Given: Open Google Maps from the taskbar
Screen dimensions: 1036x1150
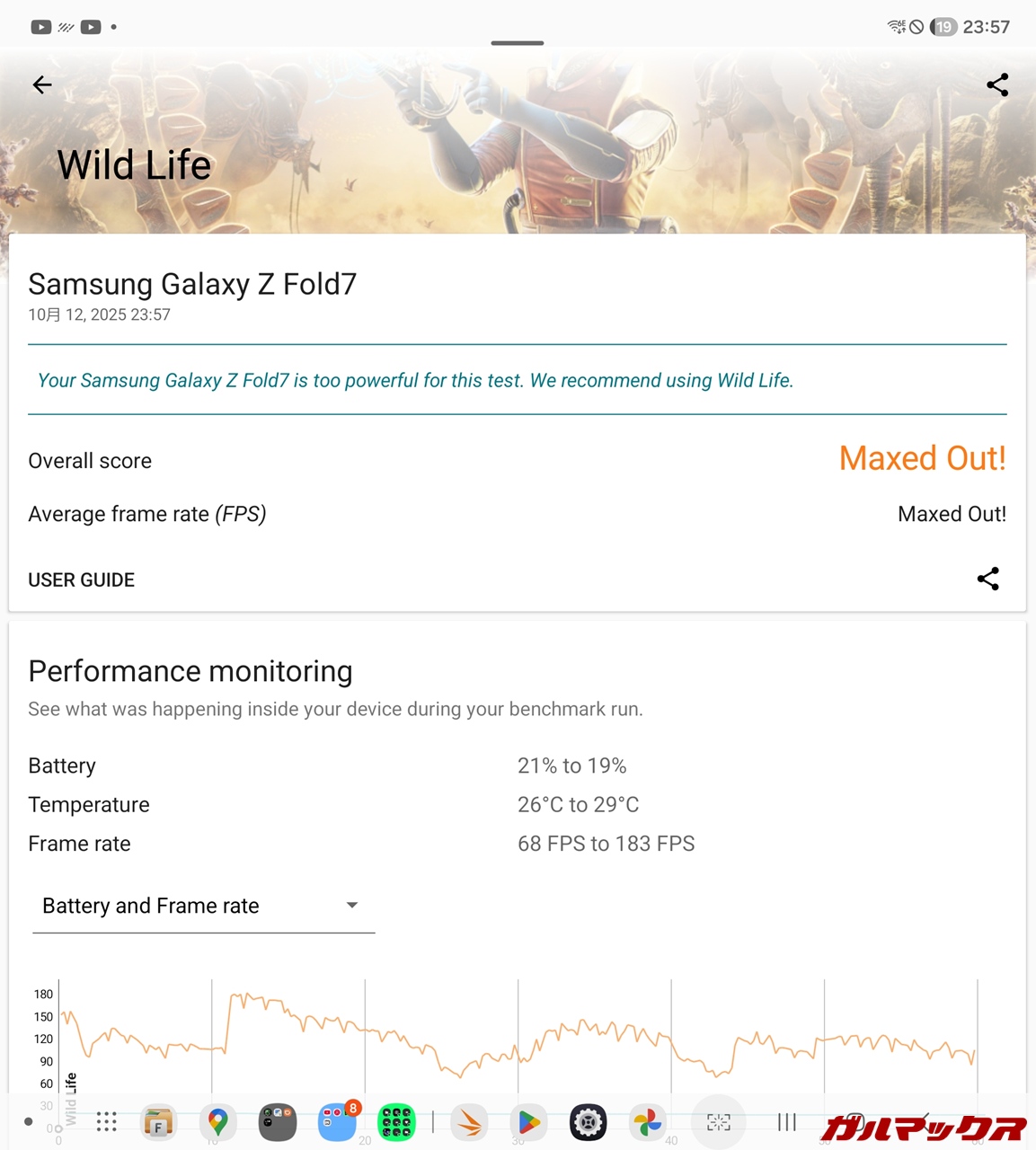Looking at the screenshot, I should tap(217, 1122).
